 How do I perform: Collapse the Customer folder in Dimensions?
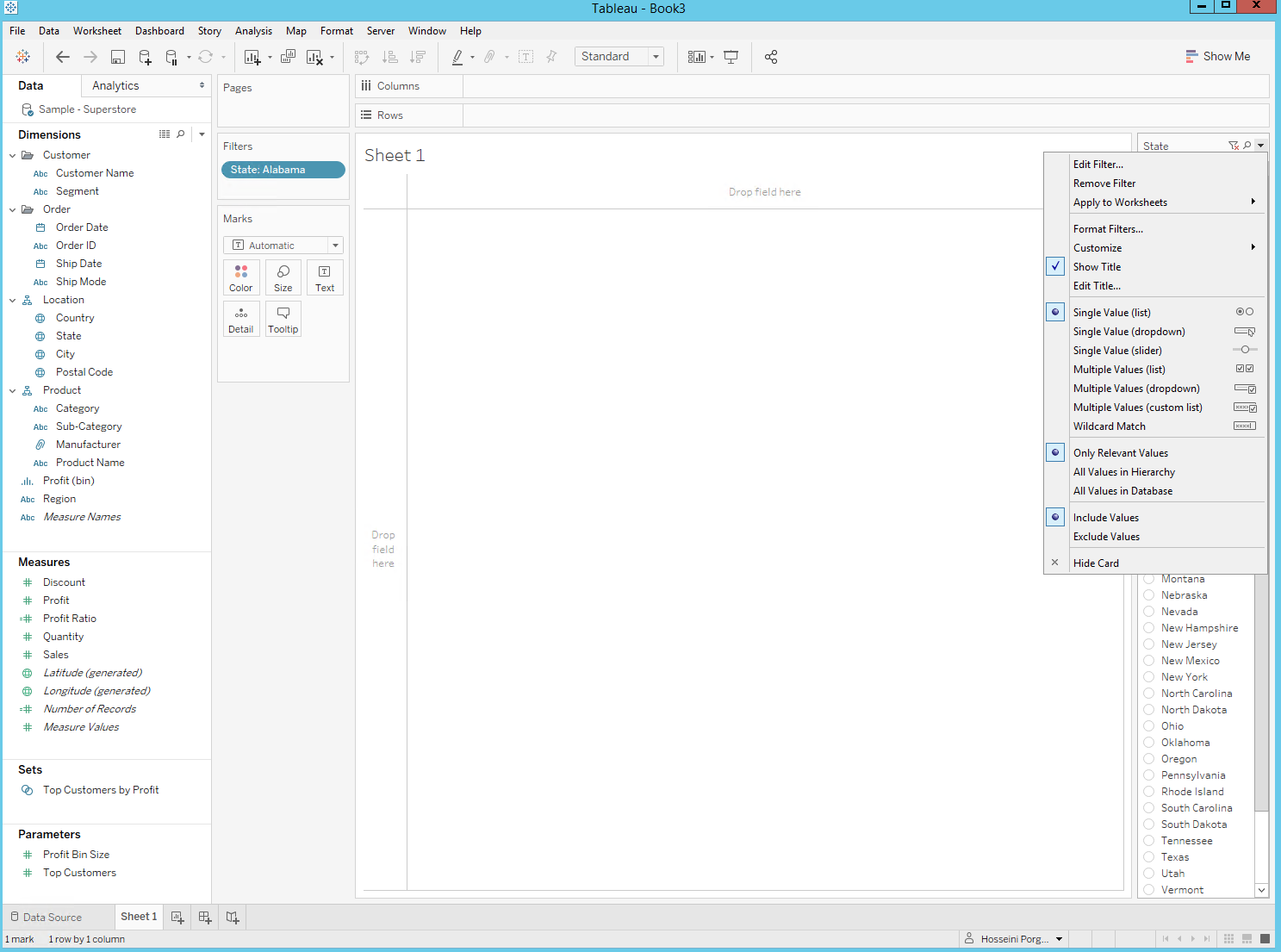tap(13, 155)
